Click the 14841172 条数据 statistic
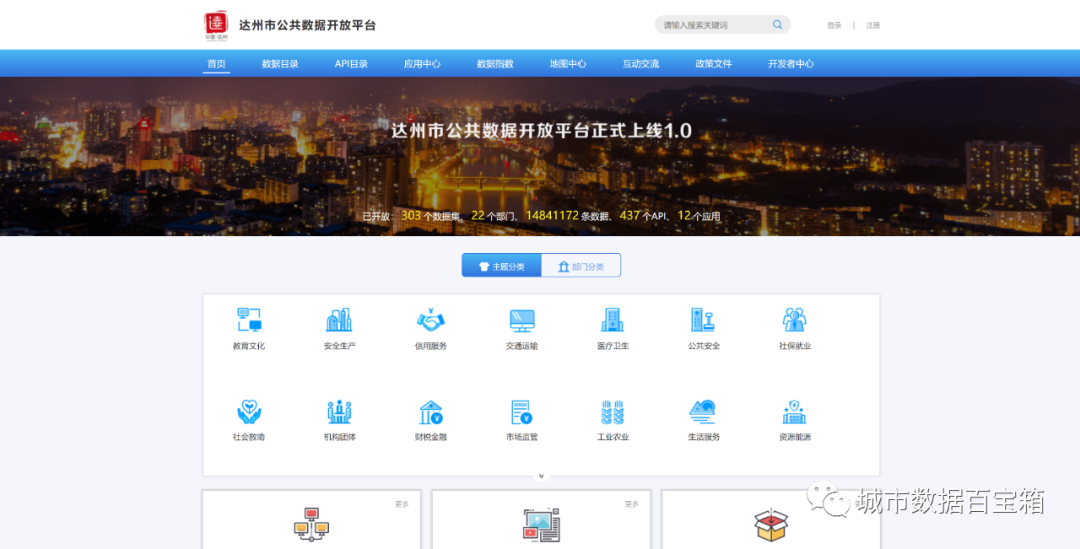The image size is (1080, 549). click(568, 216)
